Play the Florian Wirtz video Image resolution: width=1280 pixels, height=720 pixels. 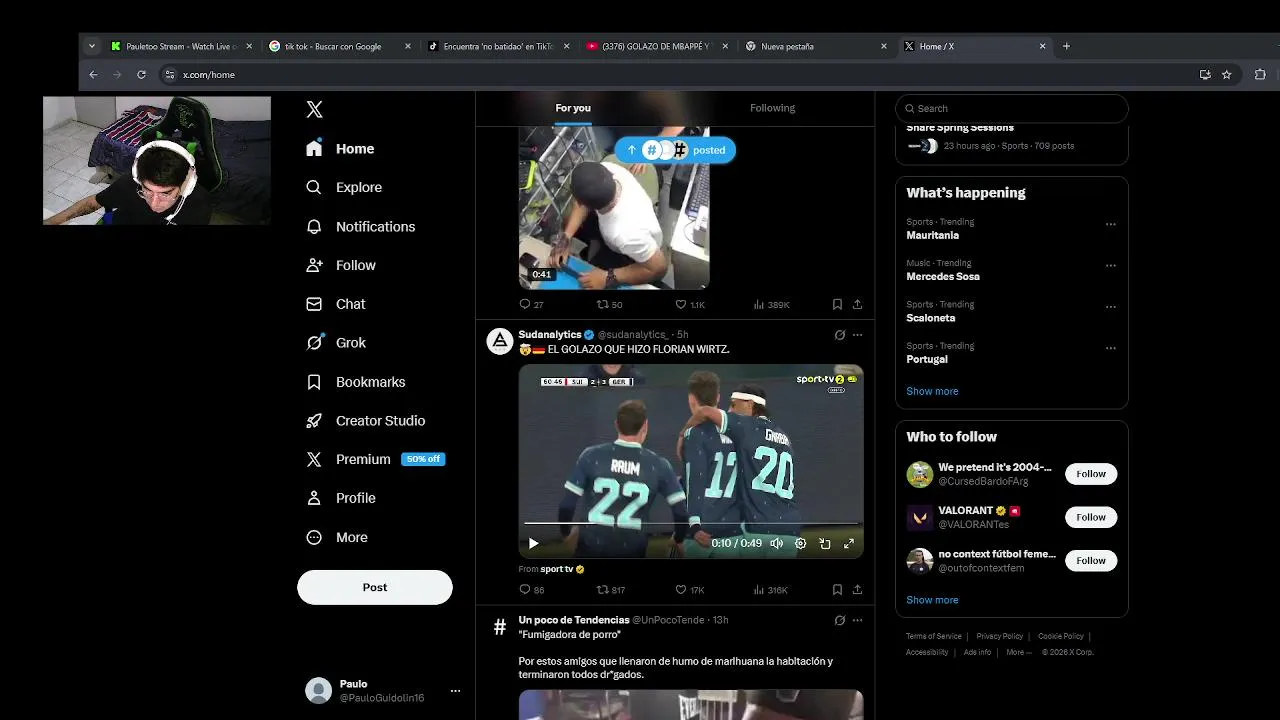533,543
